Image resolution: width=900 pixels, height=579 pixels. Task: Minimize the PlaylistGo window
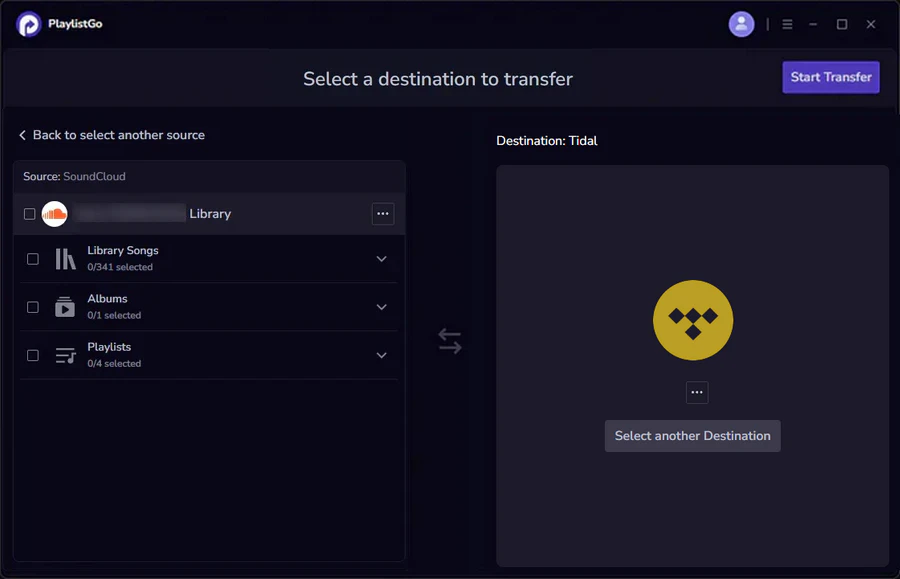(813, 24)
